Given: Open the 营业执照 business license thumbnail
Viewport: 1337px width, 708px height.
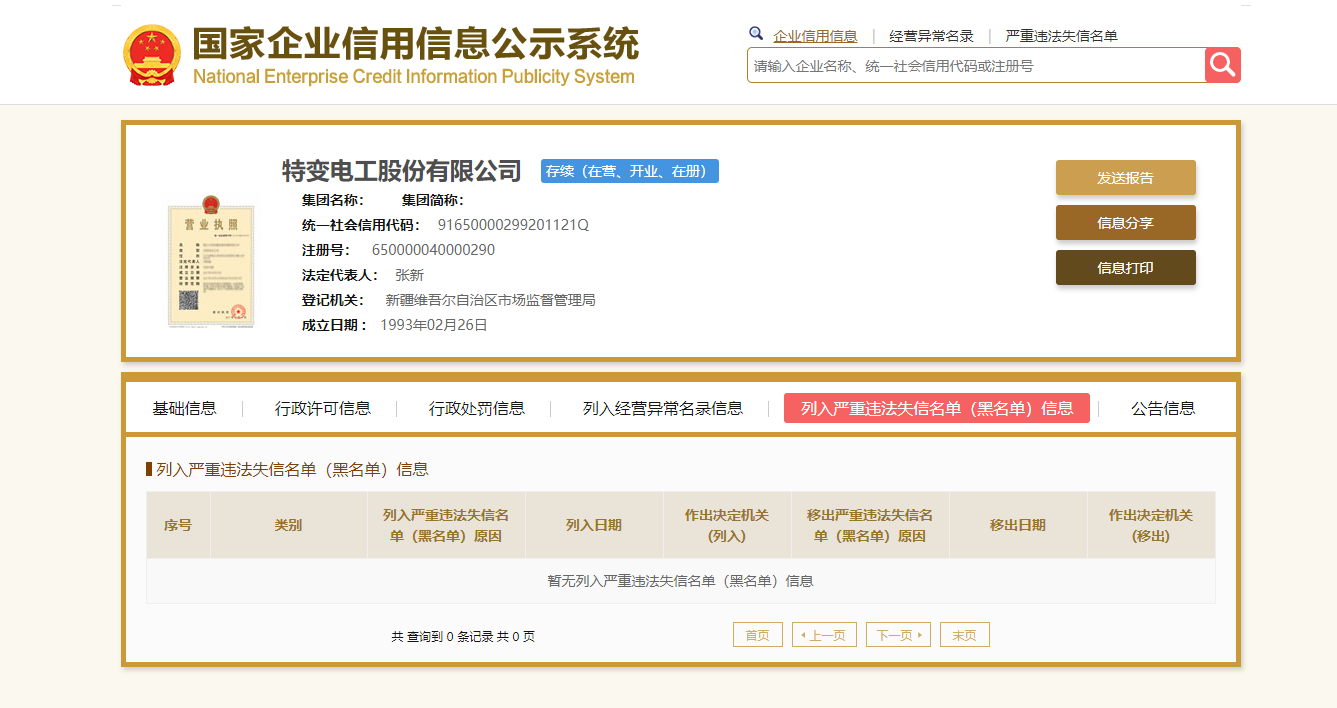Looking at the screenshot, I should click(x=211, y=261).
